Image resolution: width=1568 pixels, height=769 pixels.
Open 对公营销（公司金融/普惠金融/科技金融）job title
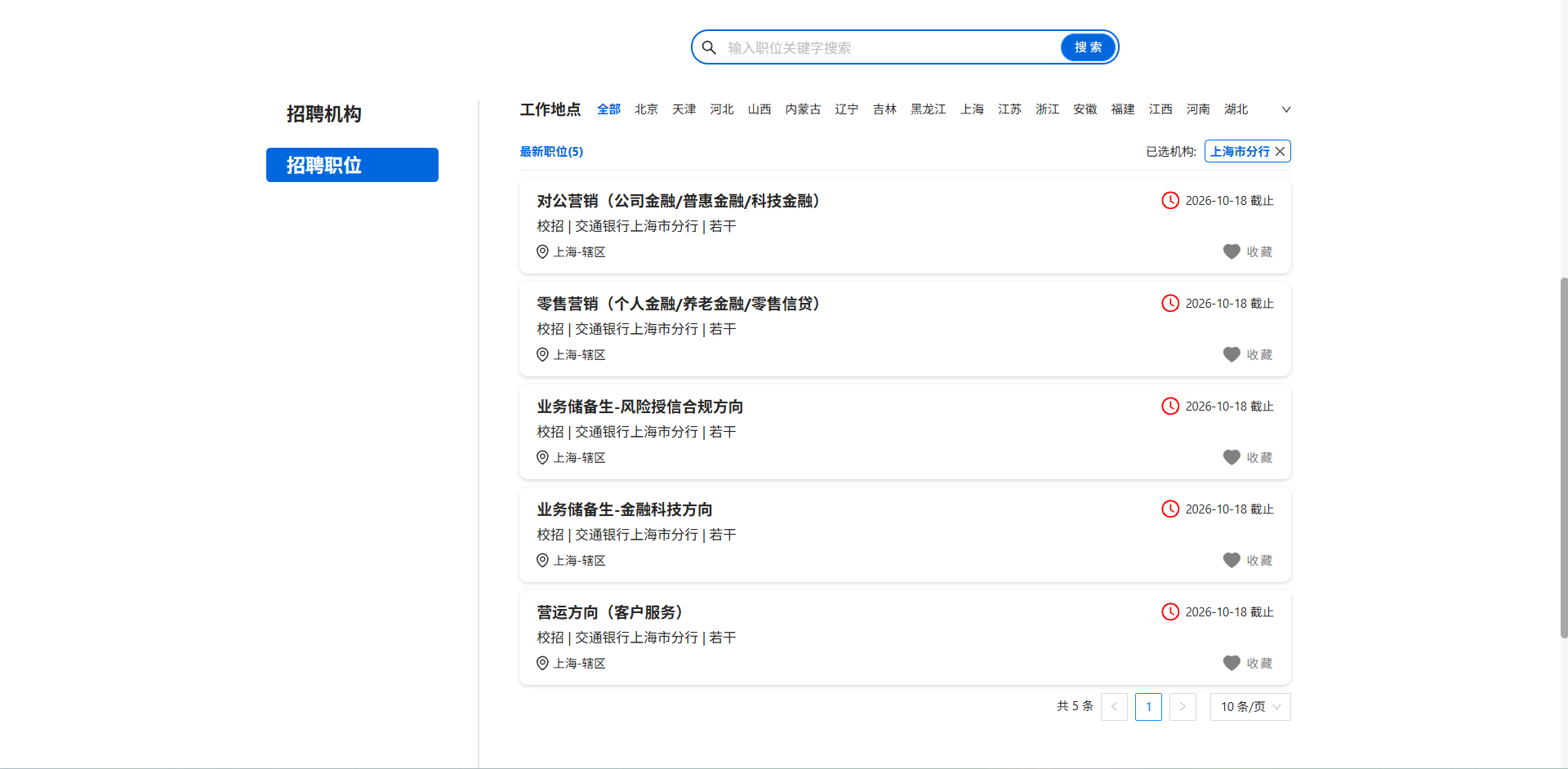pyautogui.click(x=679, y=201)
